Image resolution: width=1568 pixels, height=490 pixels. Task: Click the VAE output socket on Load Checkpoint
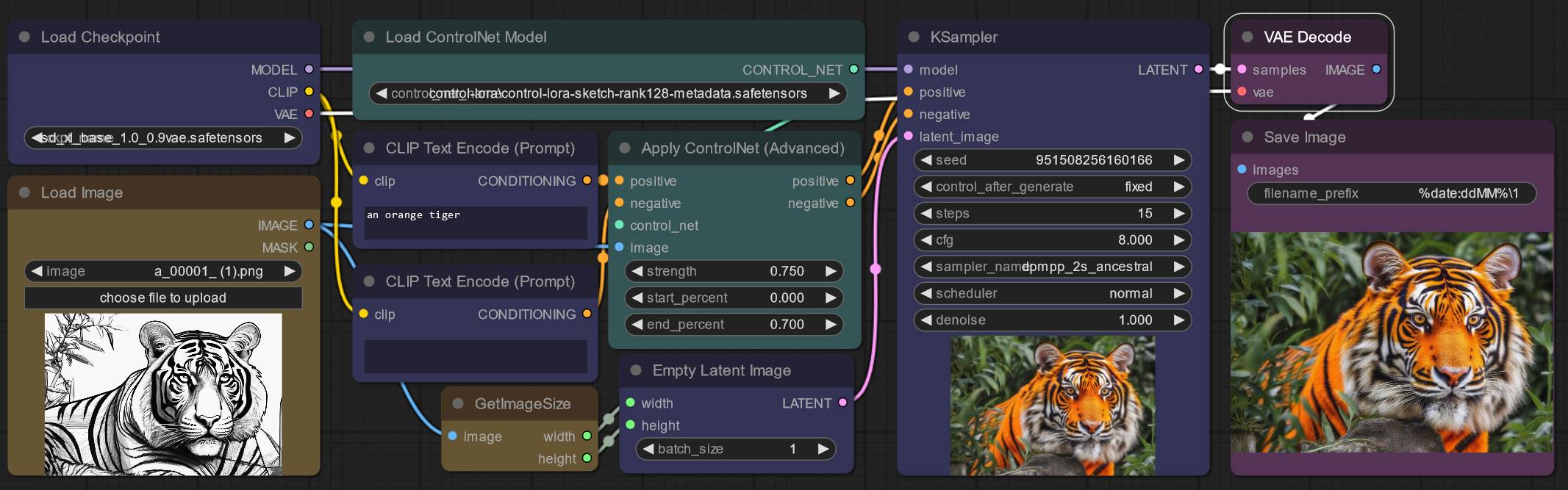[x=309, y=114]
